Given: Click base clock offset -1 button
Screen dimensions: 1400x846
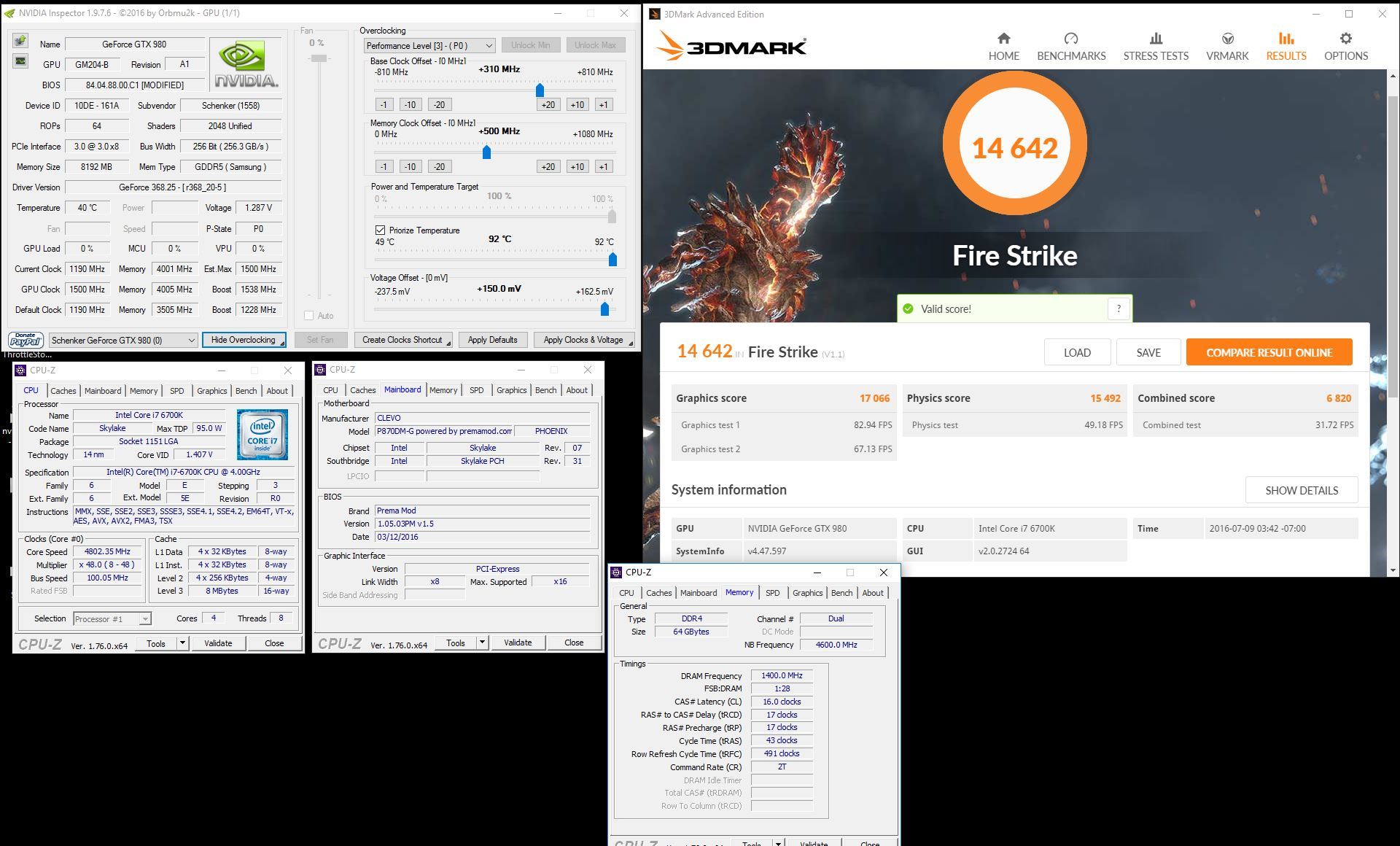Looking at the screenshot, I should [384, 105].
